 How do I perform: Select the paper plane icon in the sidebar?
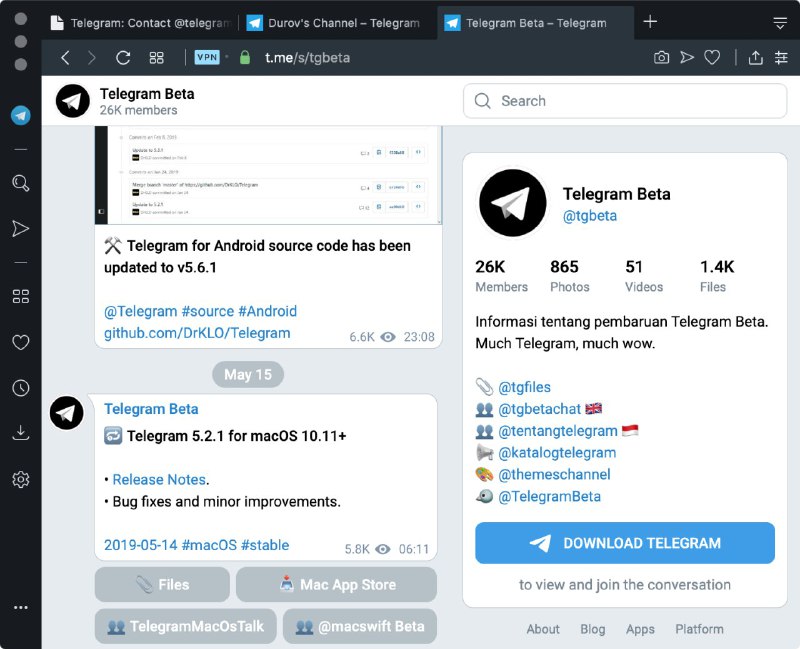pos(20,228)
